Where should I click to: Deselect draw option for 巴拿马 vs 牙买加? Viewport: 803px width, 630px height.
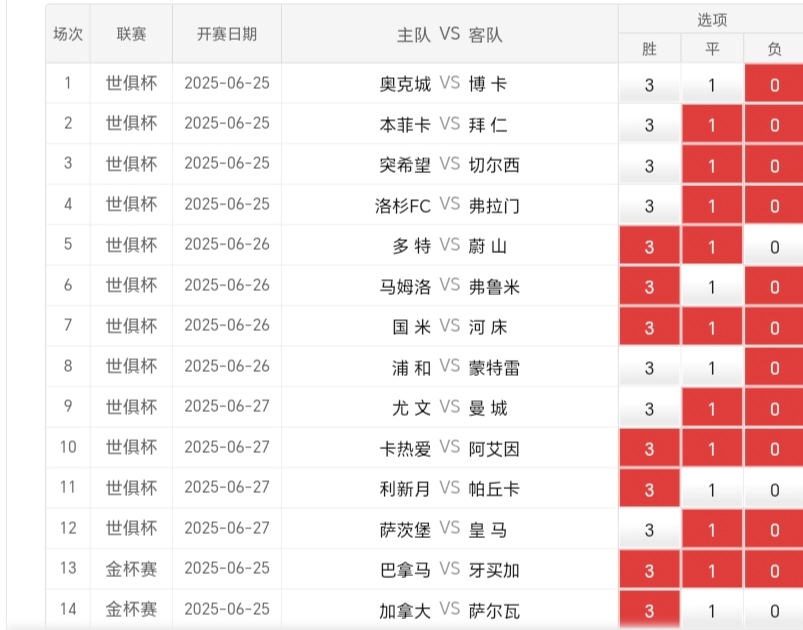712,570
